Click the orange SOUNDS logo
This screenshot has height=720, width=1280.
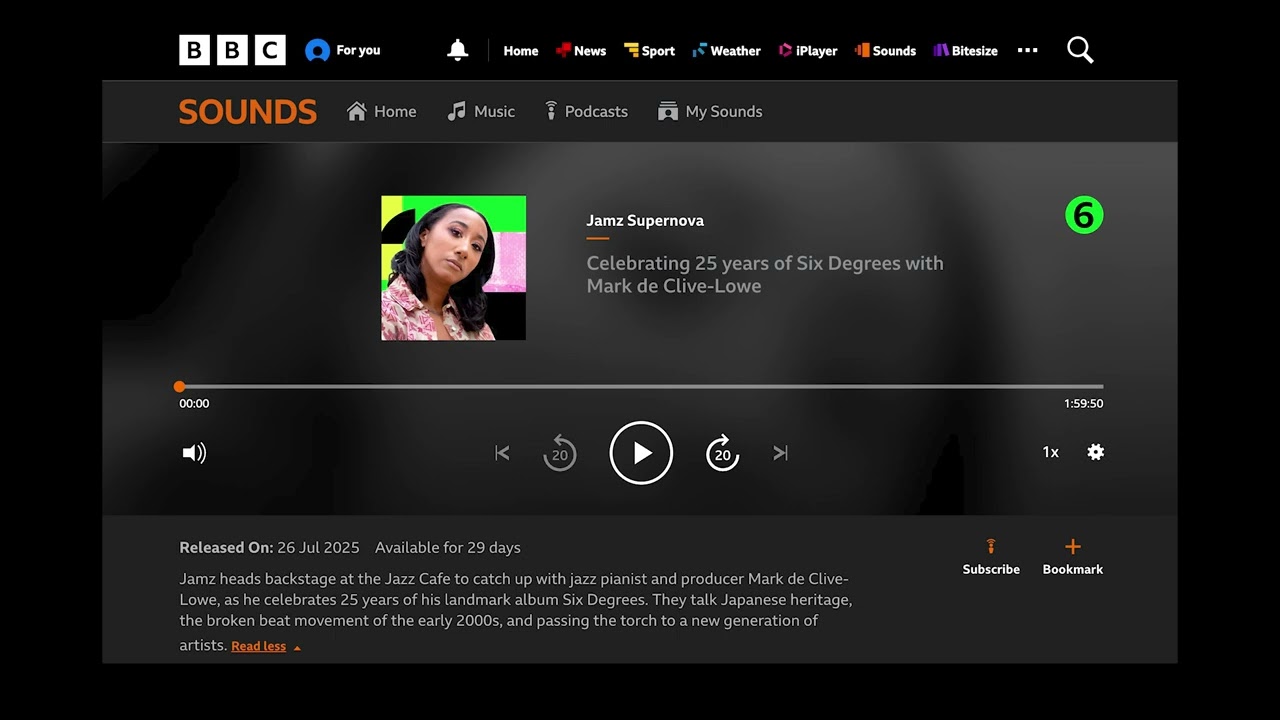tap(248, 112)
